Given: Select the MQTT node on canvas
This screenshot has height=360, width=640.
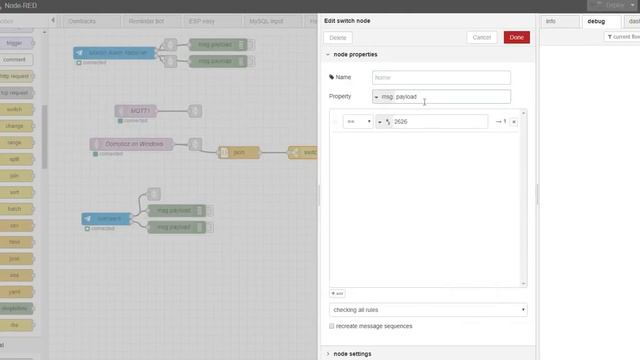Looking at the screenshot, I should coord(136,111).
